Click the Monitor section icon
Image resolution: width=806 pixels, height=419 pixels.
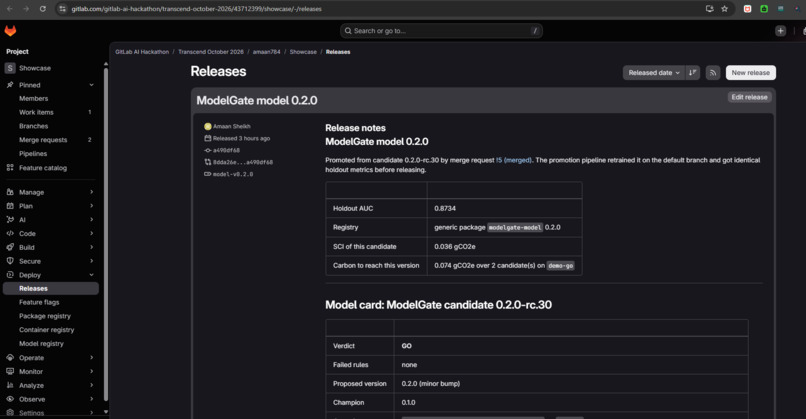coord(10,371)
